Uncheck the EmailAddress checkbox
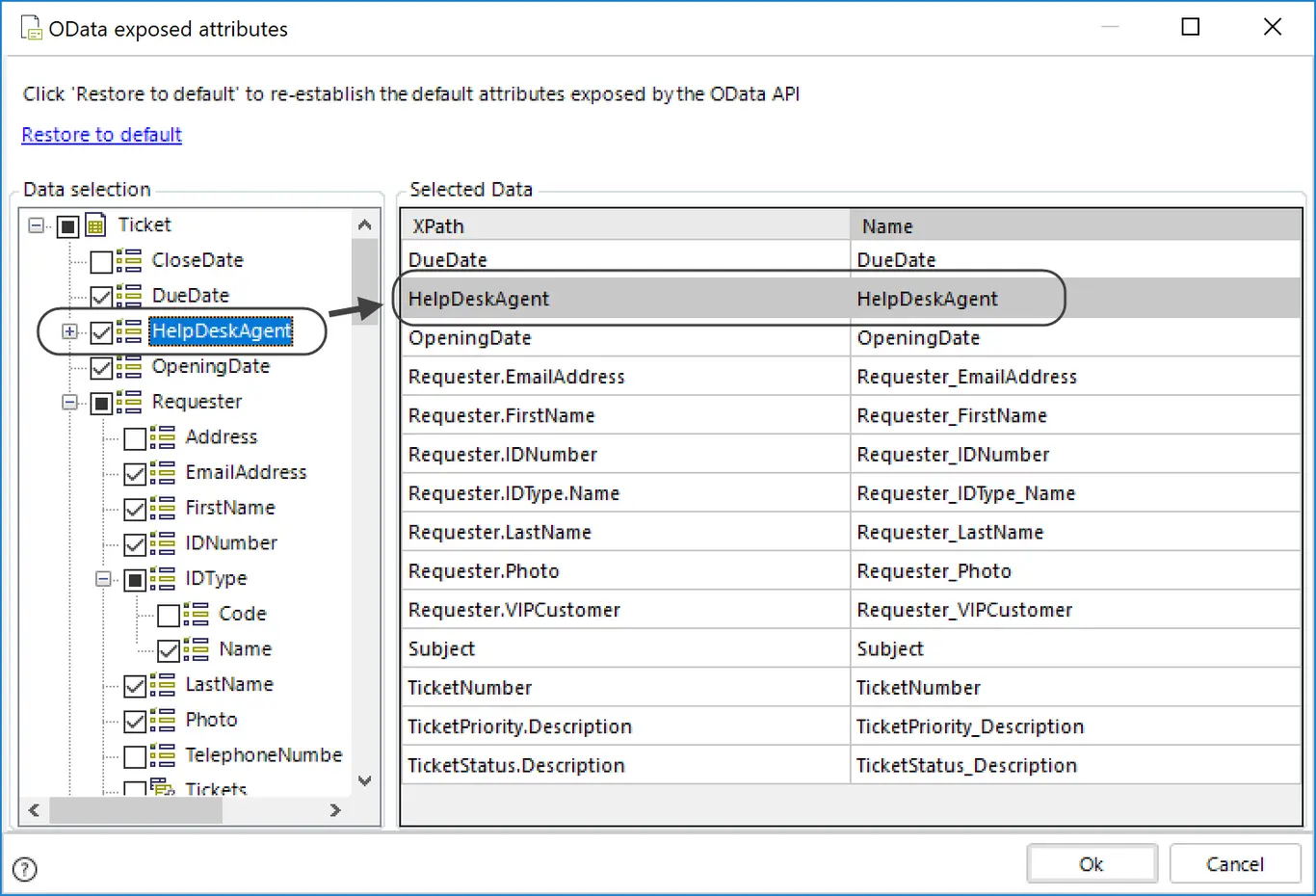 tap(135, 474)
